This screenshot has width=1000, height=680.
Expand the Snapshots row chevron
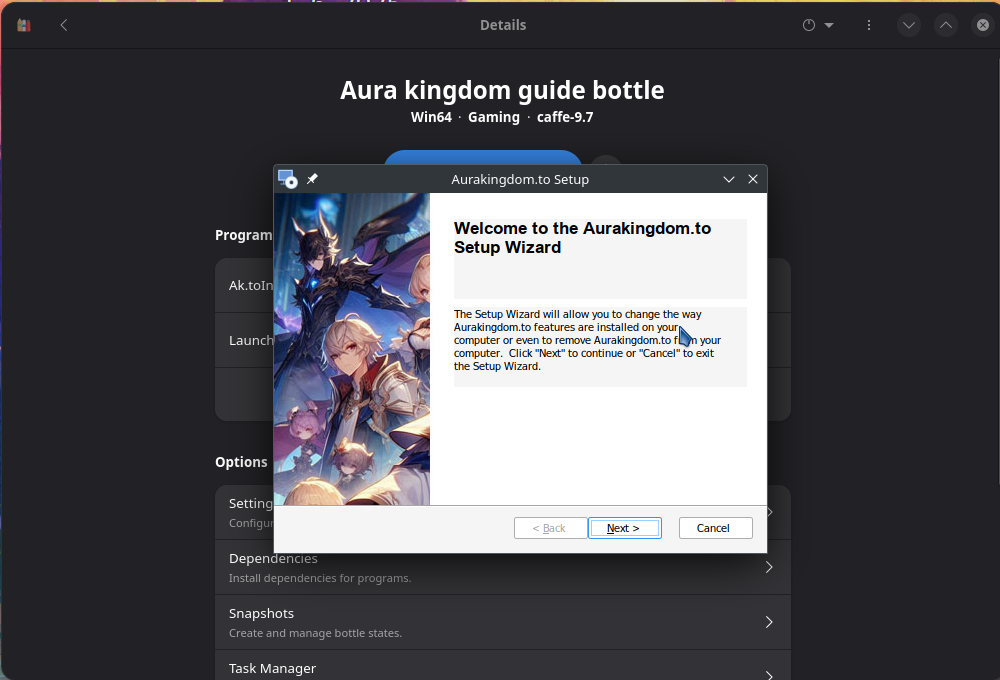pyautogui.click(x=768, y=622)
